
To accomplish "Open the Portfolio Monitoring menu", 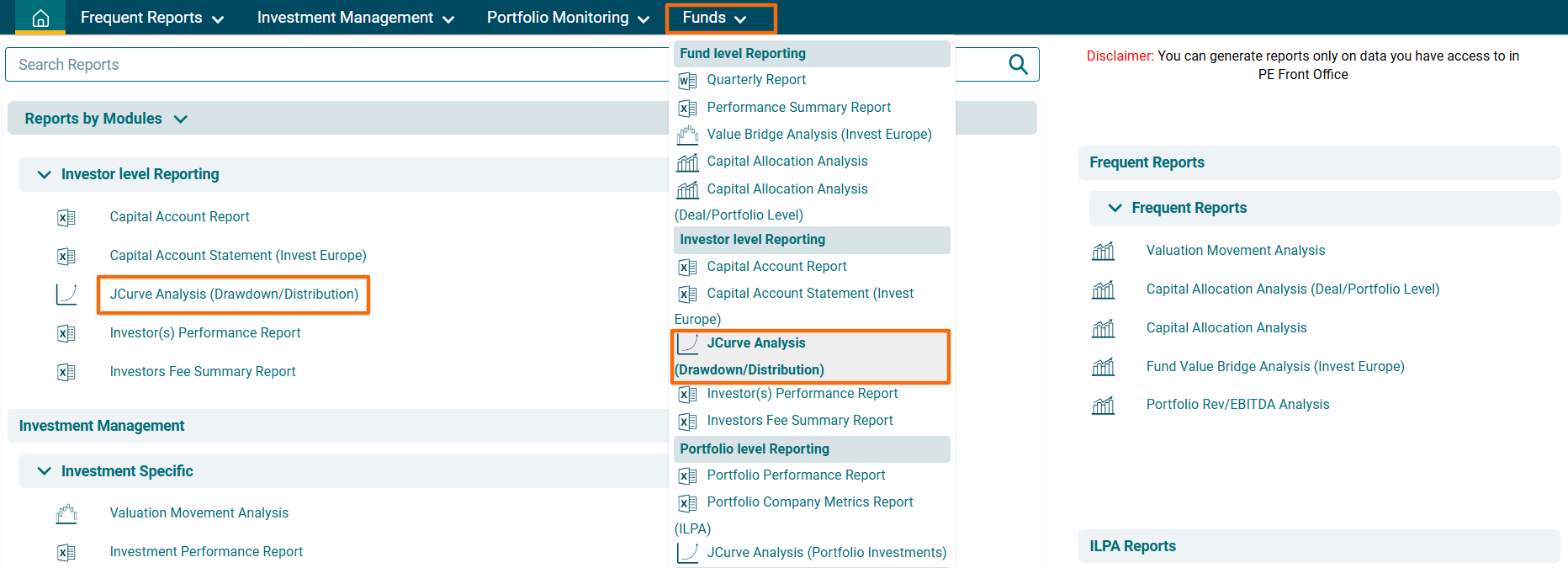I will click(x=568, y=18).
